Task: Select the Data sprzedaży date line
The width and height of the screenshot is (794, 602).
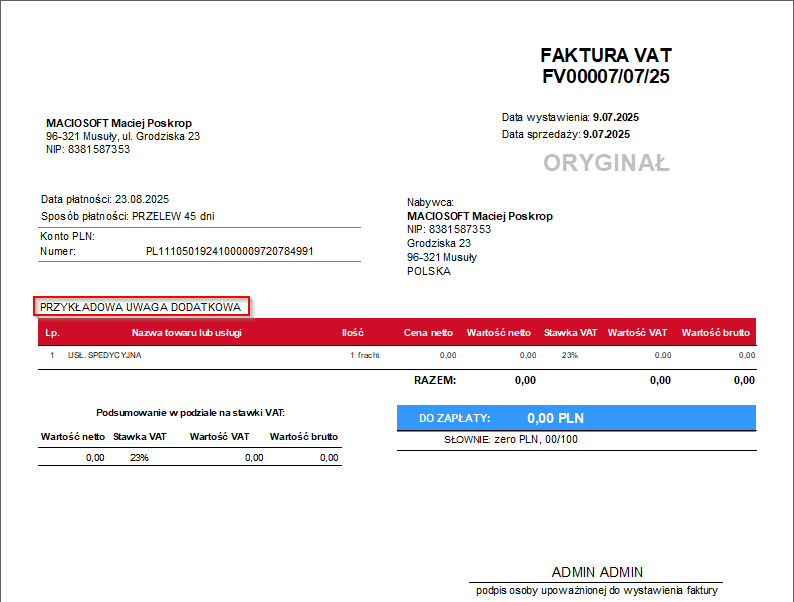Action: pos(565,134)
